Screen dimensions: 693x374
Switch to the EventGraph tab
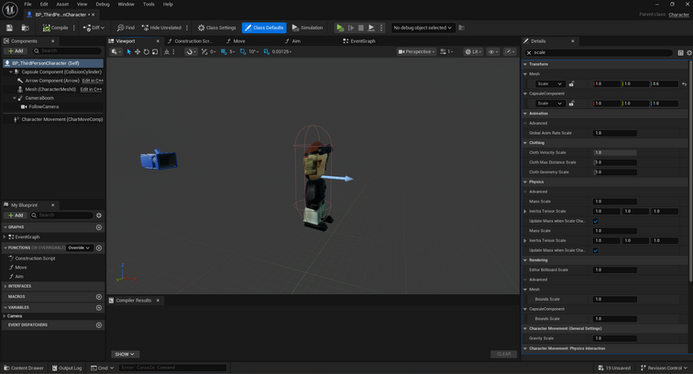coord(359,41)
